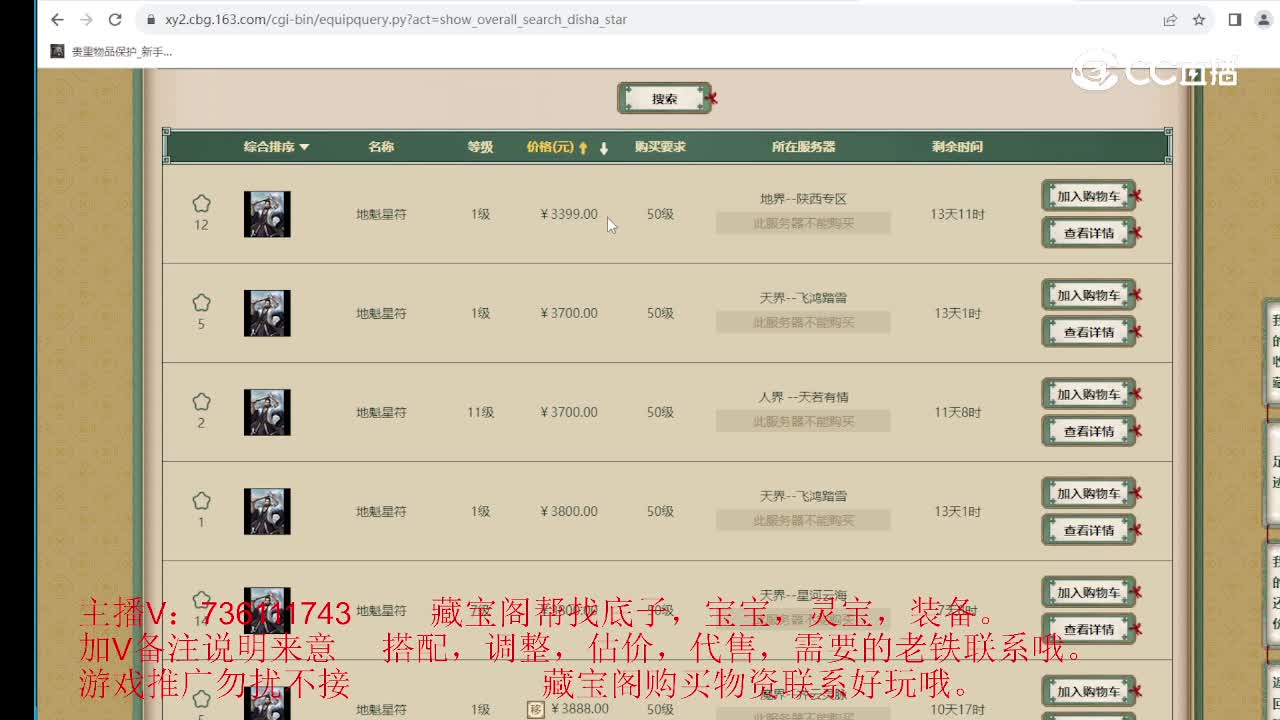View details of the 星河云海 item
Image resolution: width=1280 pixels, height=720 pixels.
click(x=1089, y=629)
